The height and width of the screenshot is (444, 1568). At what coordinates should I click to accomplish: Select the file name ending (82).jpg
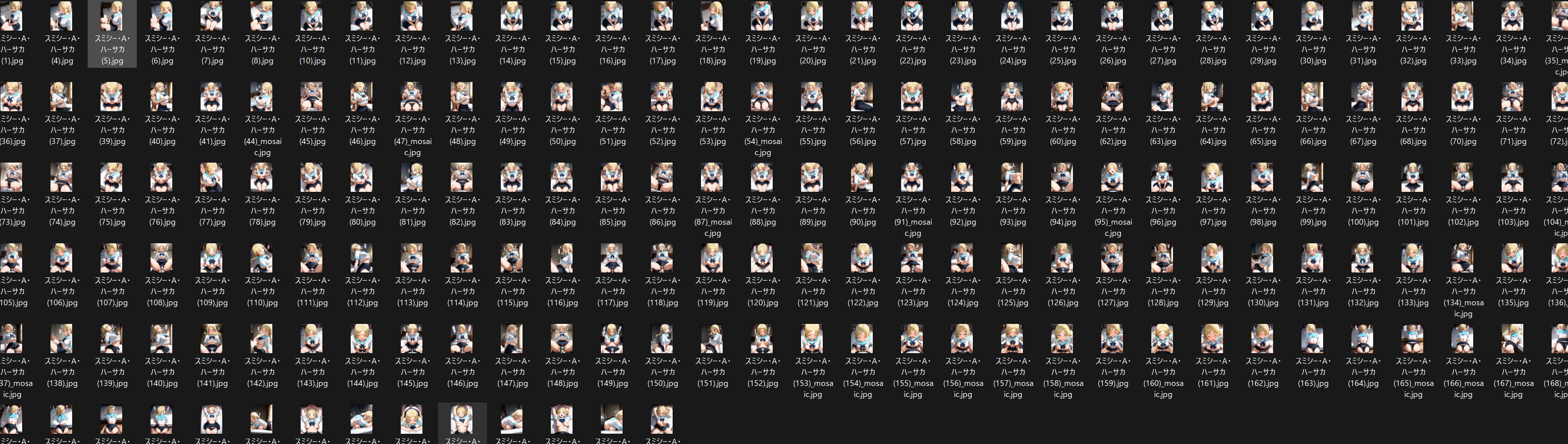click(x=462, y=211)
